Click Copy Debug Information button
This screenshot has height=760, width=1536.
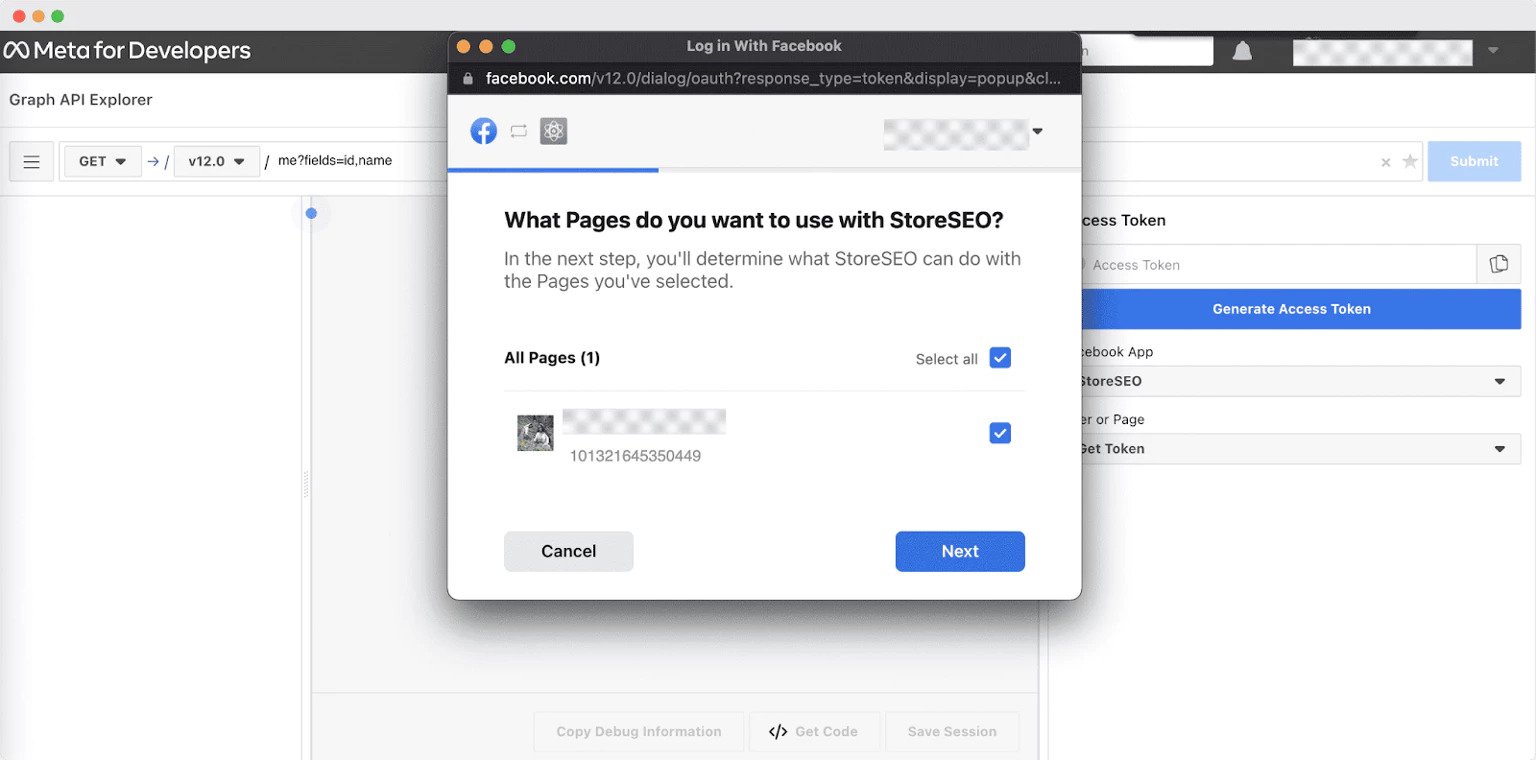pos(639,732)
